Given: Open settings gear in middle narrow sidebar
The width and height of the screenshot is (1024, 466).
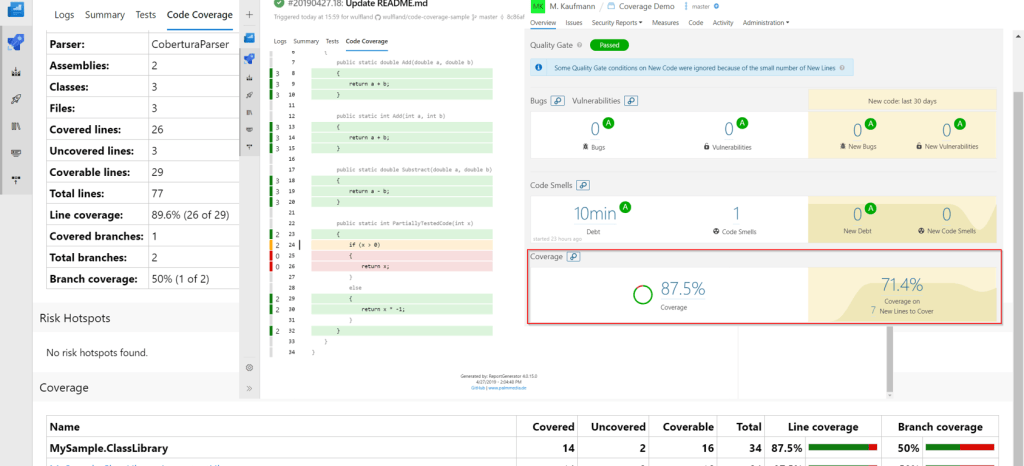Looking at the screenshot, I should (x=249, y=367).
